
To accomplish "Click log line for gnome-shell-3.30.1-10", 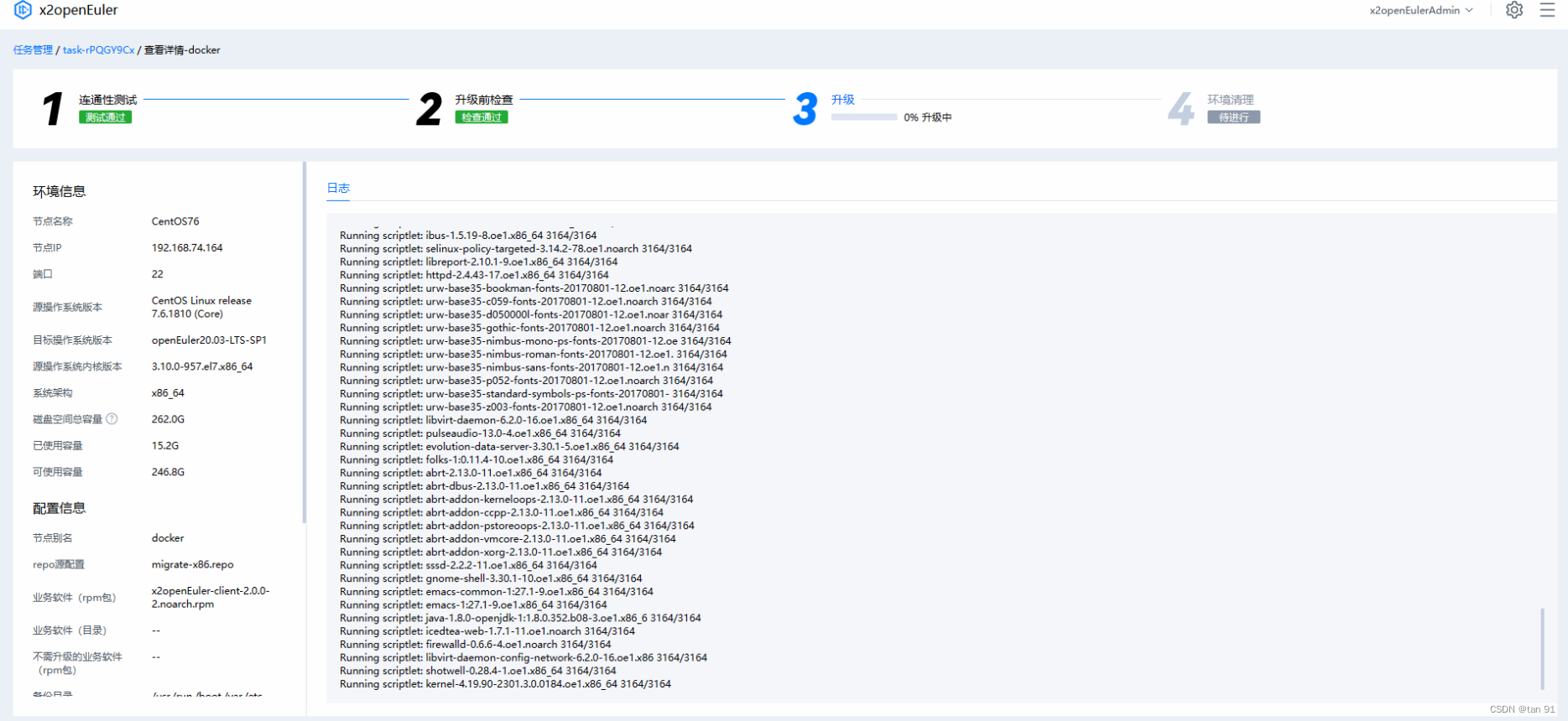I will (491, 578).
